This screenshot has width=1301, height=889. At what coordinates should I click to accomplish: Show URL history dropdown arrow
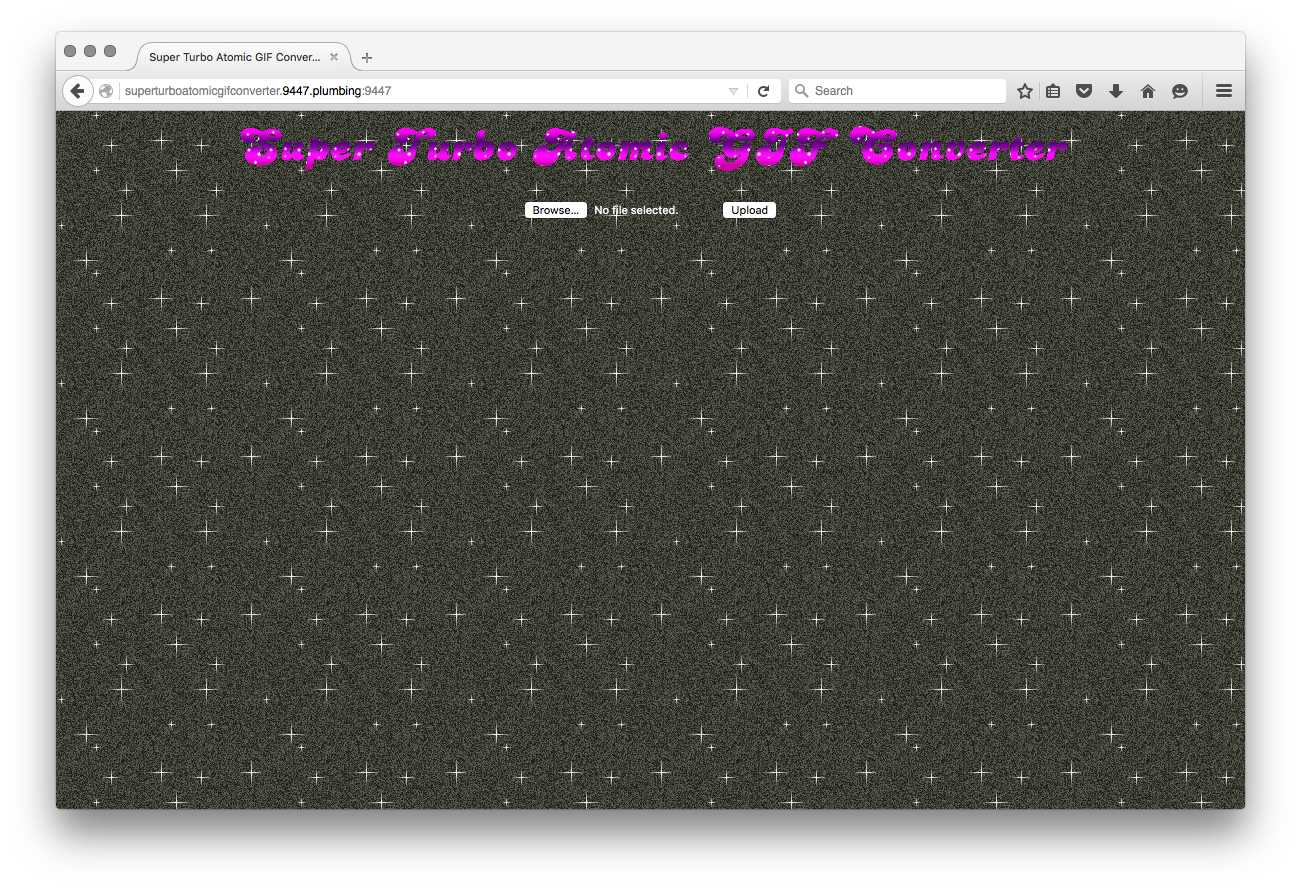tap(733, 91)
